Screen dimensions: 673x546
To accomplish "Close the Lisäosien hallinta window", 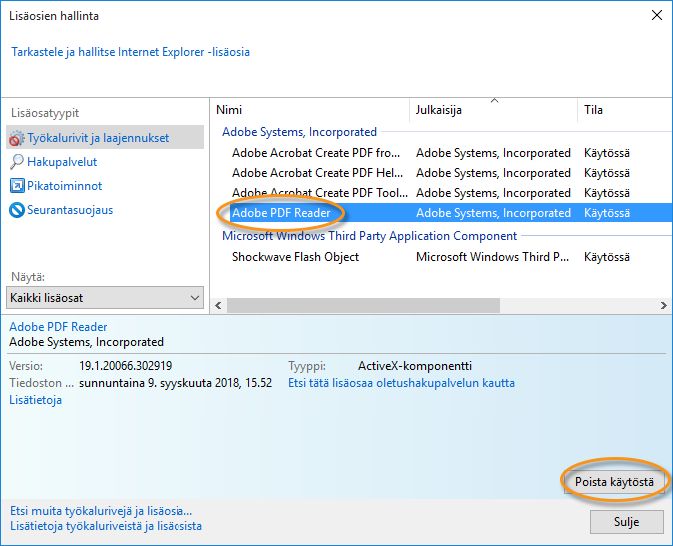I will (655, 16).
